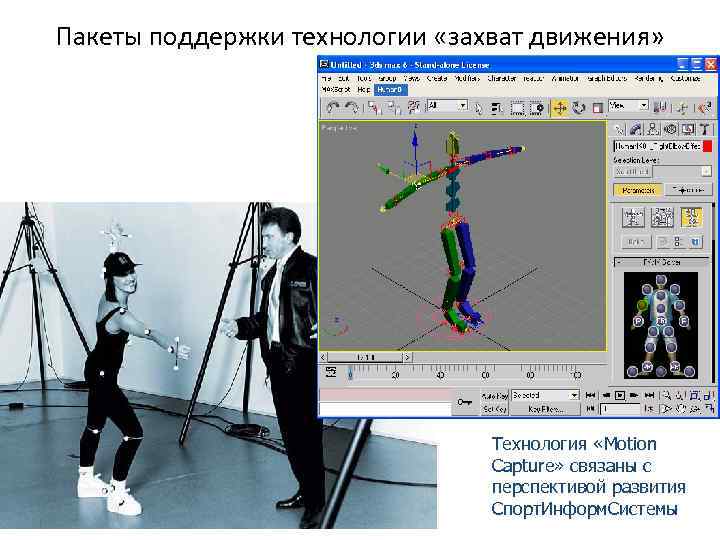Choose the Rectangular Selection Region tool

518,108
